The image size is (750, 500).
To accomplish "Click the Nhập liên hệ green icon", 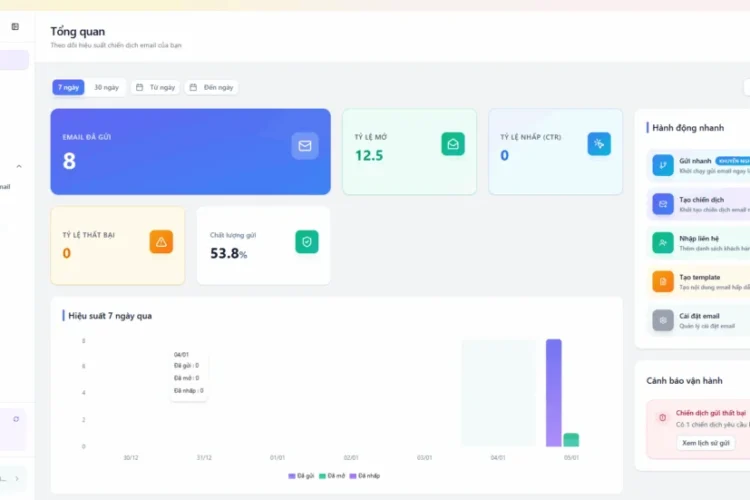I will 663,243.
